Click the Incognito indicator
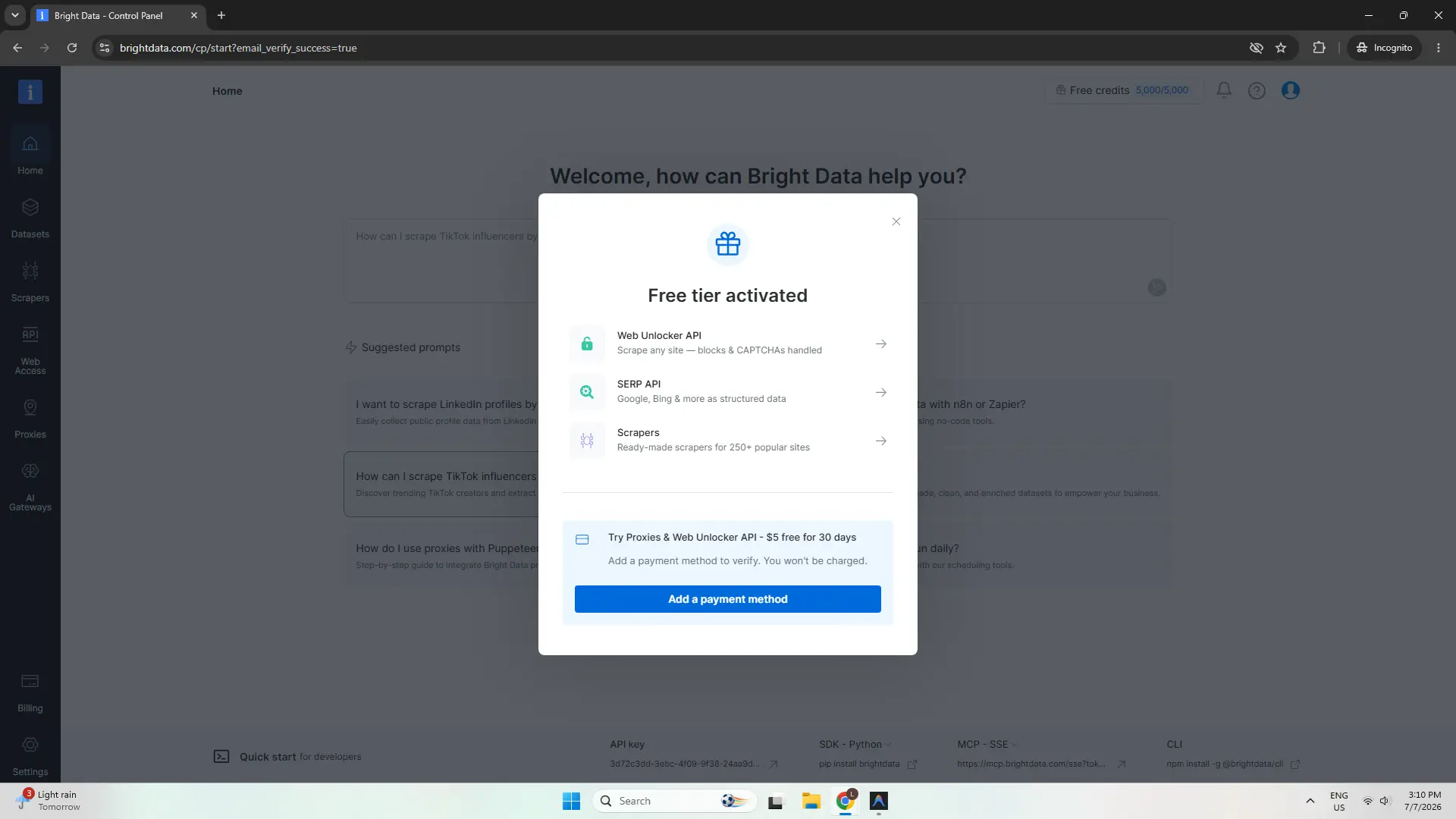The width and height of the screenshot is (1456, 819). (1384, 48)
